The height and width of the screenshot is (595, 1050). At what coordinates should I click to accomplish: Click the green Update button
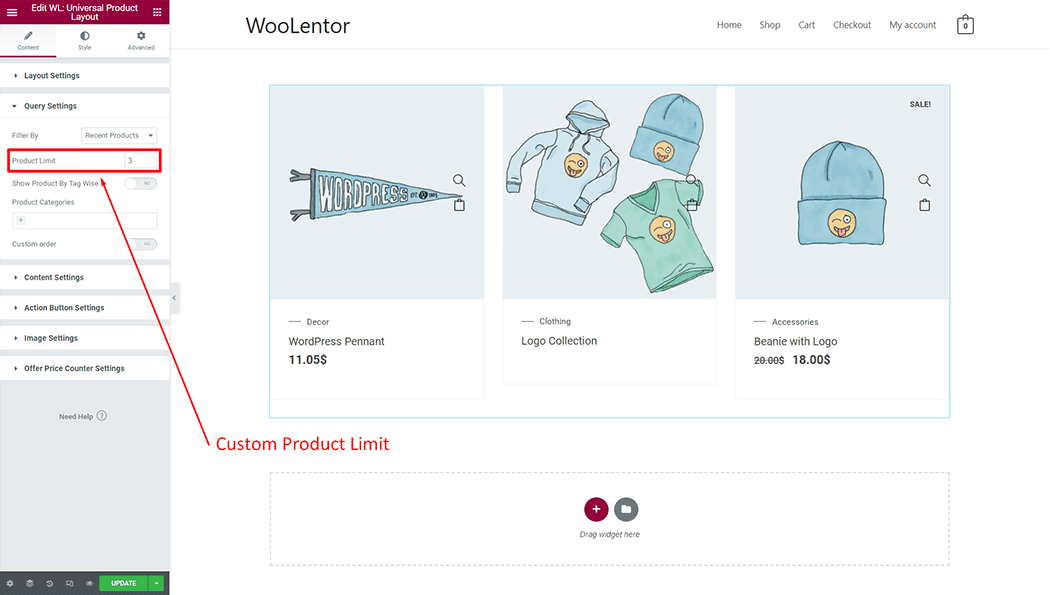[123, 583]
